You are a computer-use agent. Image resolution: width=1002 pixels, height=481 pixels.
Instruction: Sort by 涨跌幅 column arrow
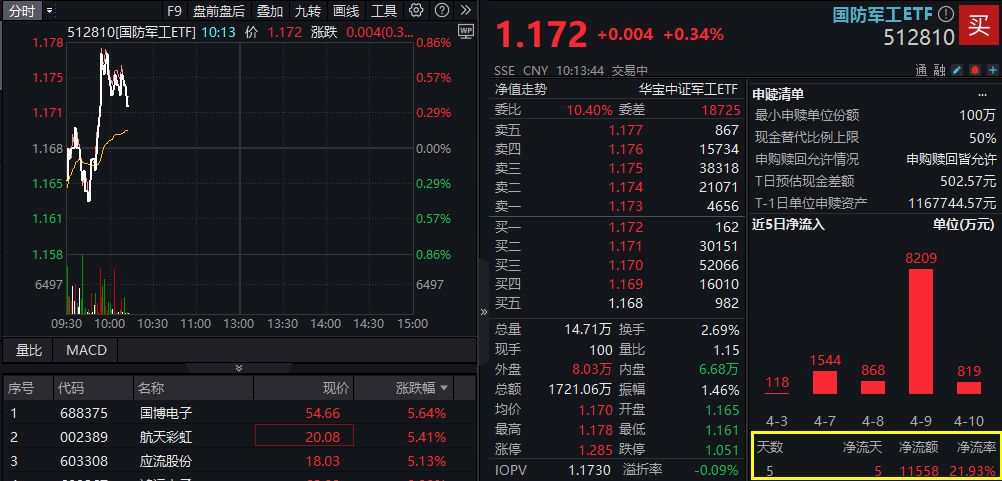pos(443,388)
